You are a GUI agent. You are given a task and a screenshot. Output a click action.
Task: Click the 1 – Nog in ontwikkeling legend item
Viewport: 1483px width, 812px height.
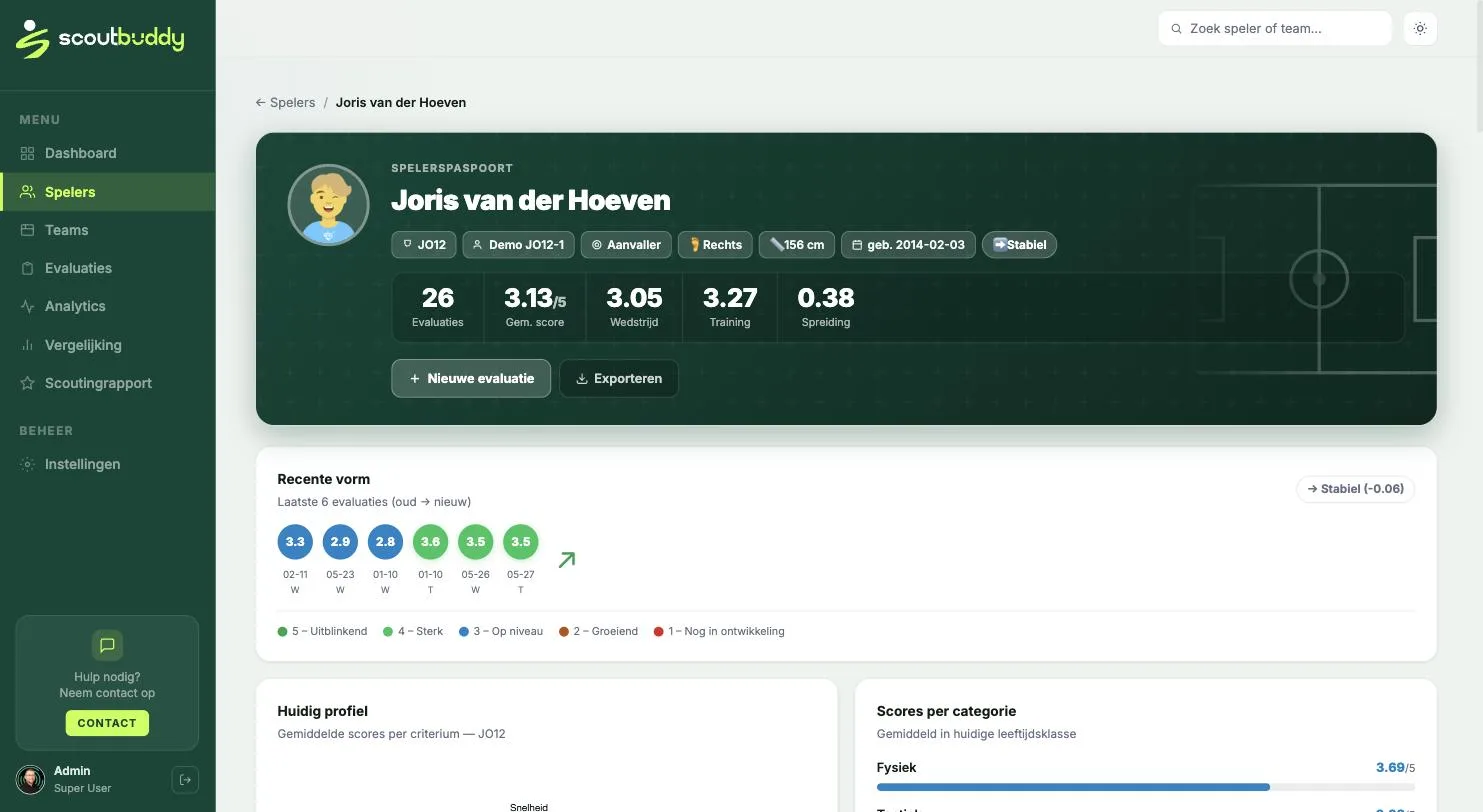[x=719, y=632]
